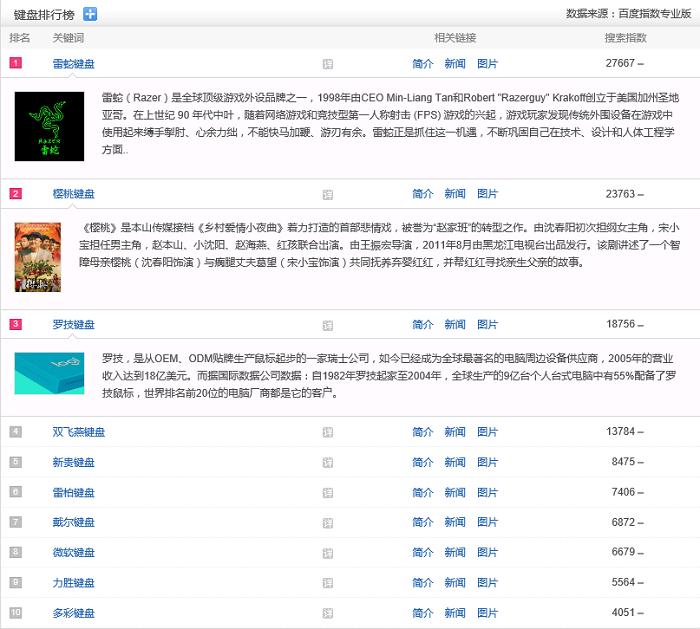Click the 詞 icon in 雷柏键盘 row
700x629 pixels.
click(328, 493)
